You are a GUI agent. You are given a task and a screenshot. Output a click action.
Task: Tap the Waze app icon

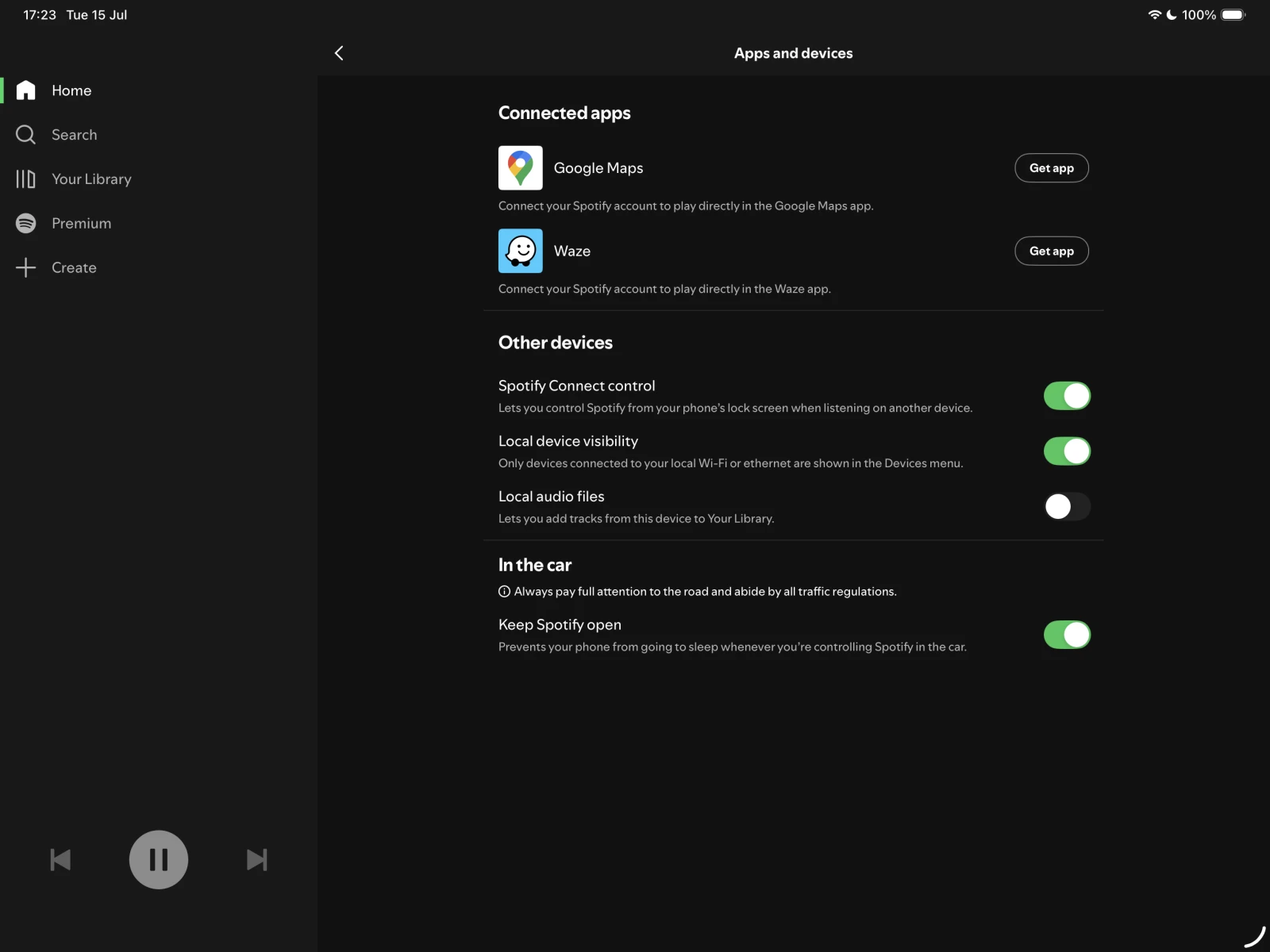[x=520, y=251]
